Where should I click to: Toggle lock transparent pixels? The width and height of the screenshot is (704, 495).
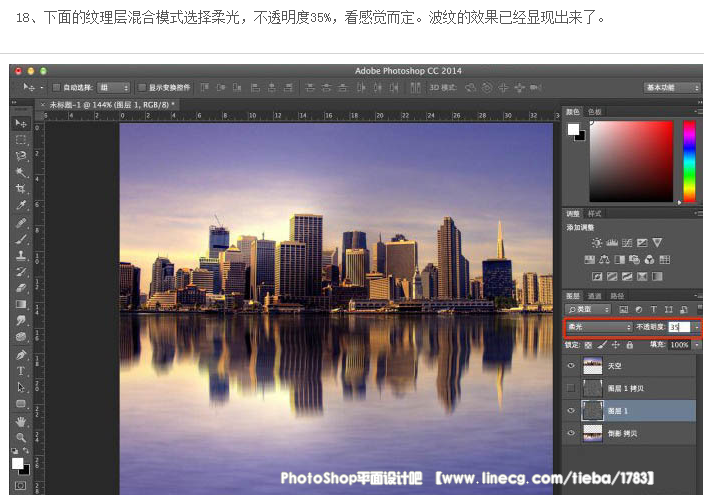pyautogui.click(x=588, y=345)
